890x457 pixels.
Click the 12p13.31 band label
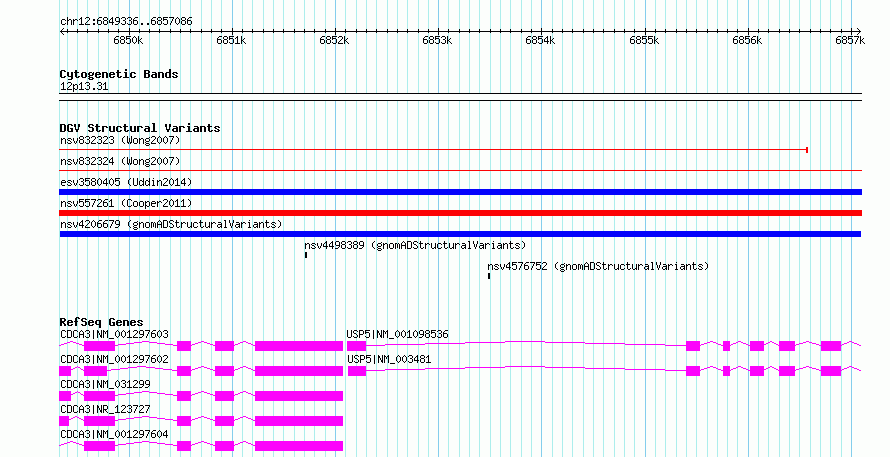[84, 87]
